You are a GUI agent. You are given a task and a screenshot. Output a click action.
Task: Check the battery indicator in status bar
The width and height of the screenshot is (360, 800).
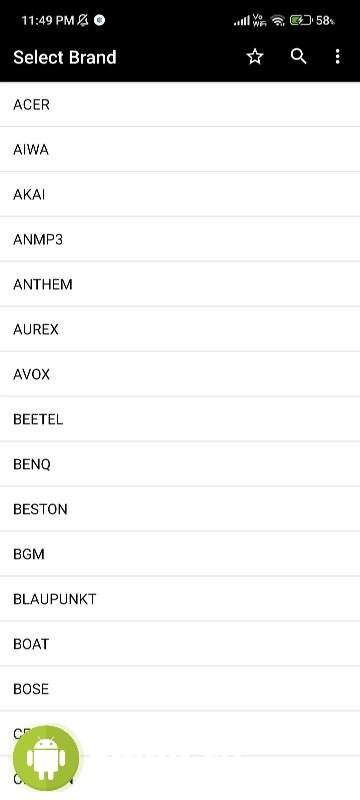(301, 20)
